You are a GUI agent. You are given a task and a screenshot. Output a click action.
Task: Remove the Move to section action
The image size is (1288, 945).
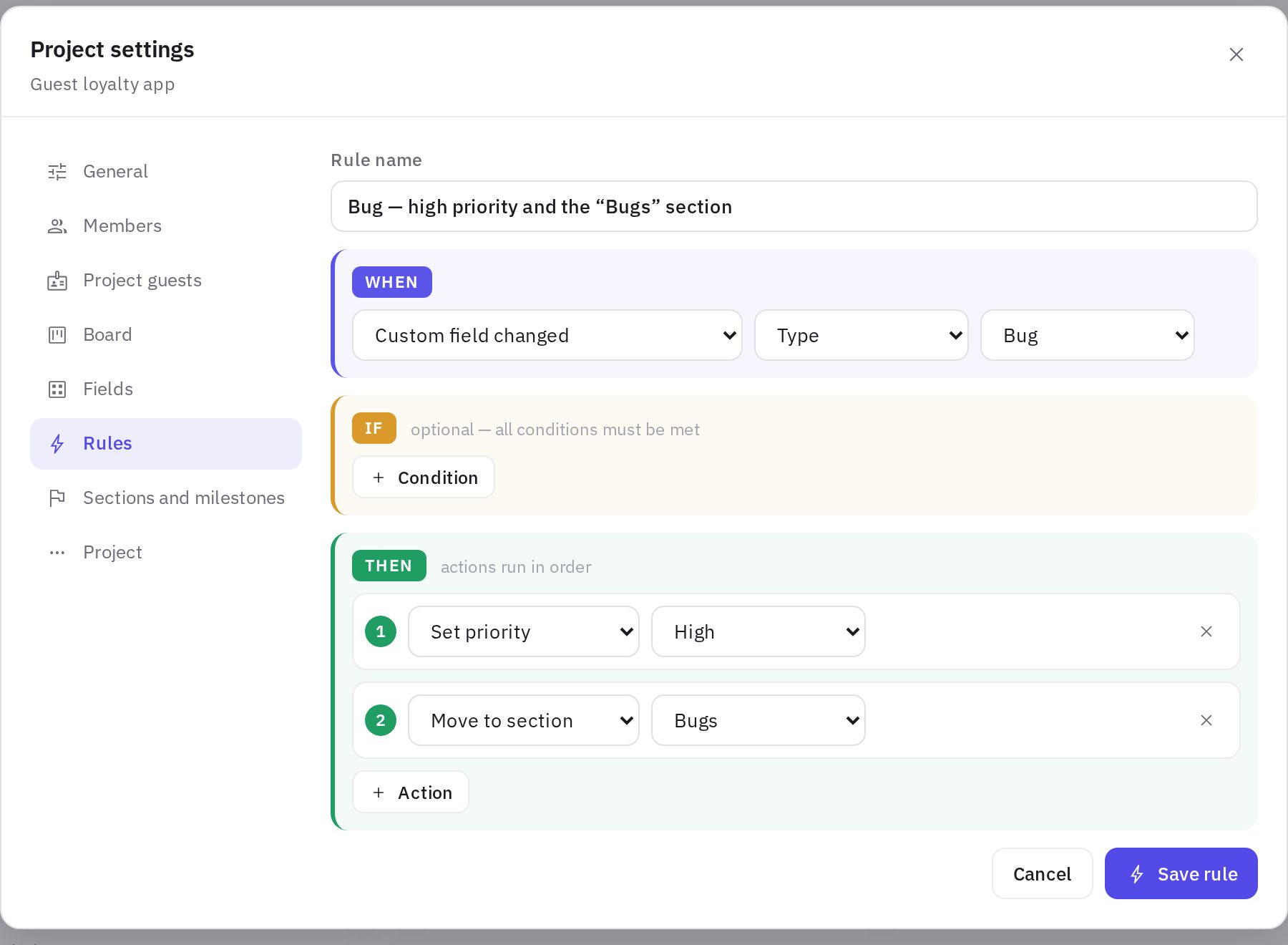pos(1206,720)
